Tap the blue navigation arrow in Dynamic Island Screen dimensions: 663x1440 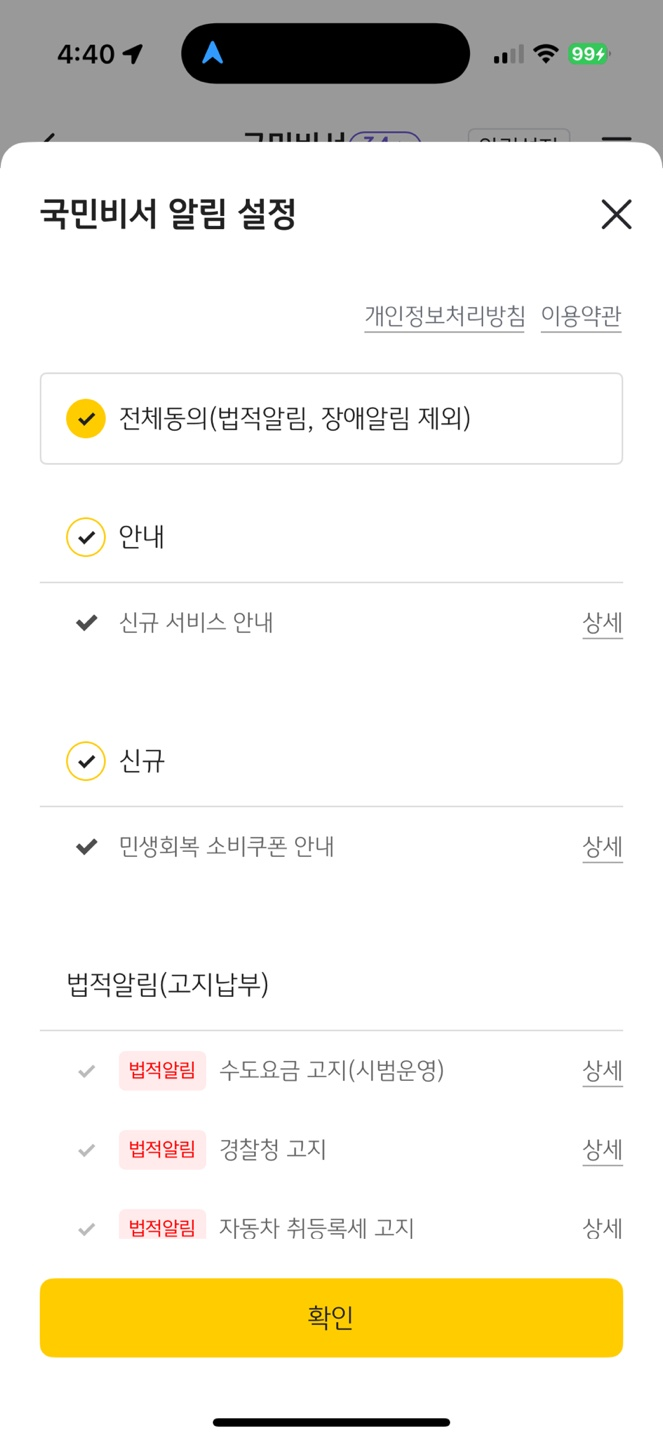point(213,53)
